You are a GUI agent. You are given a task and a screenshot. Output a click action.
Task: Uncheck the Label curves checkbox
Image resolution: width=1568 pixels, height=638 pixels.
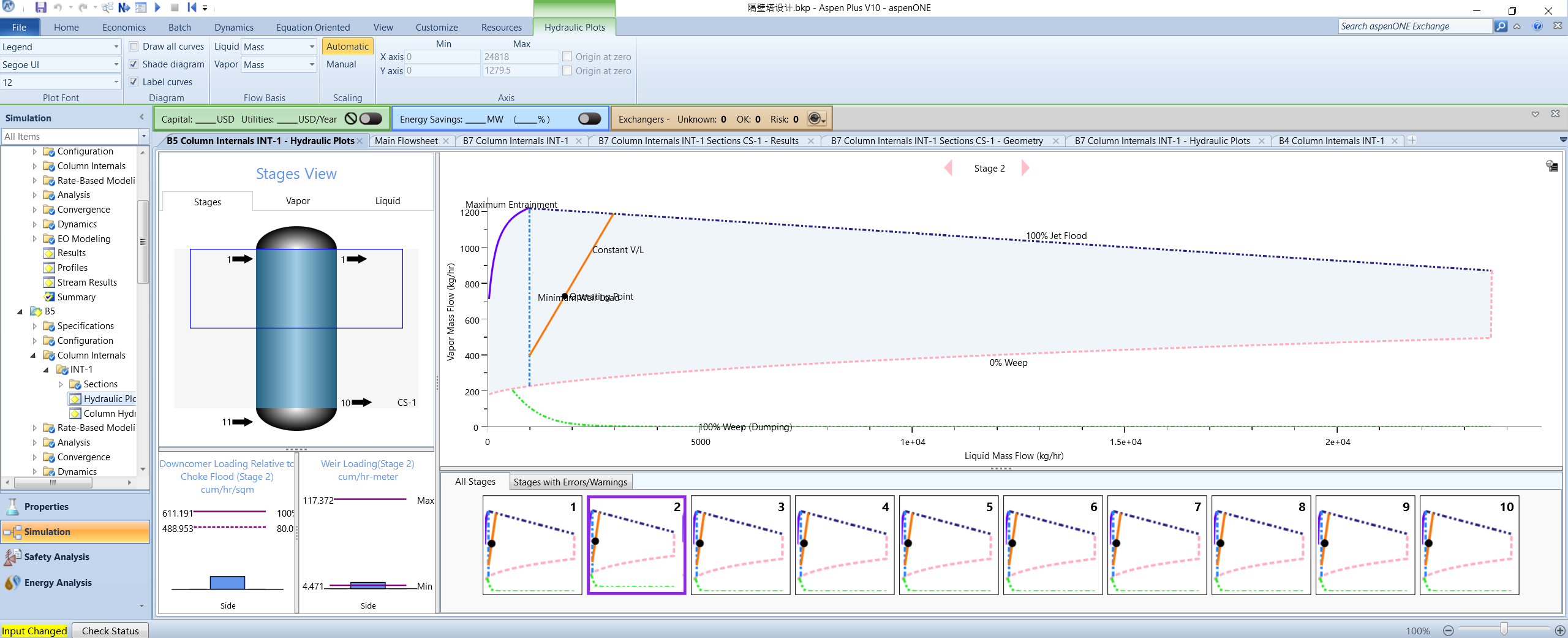[x=134, y=82]
